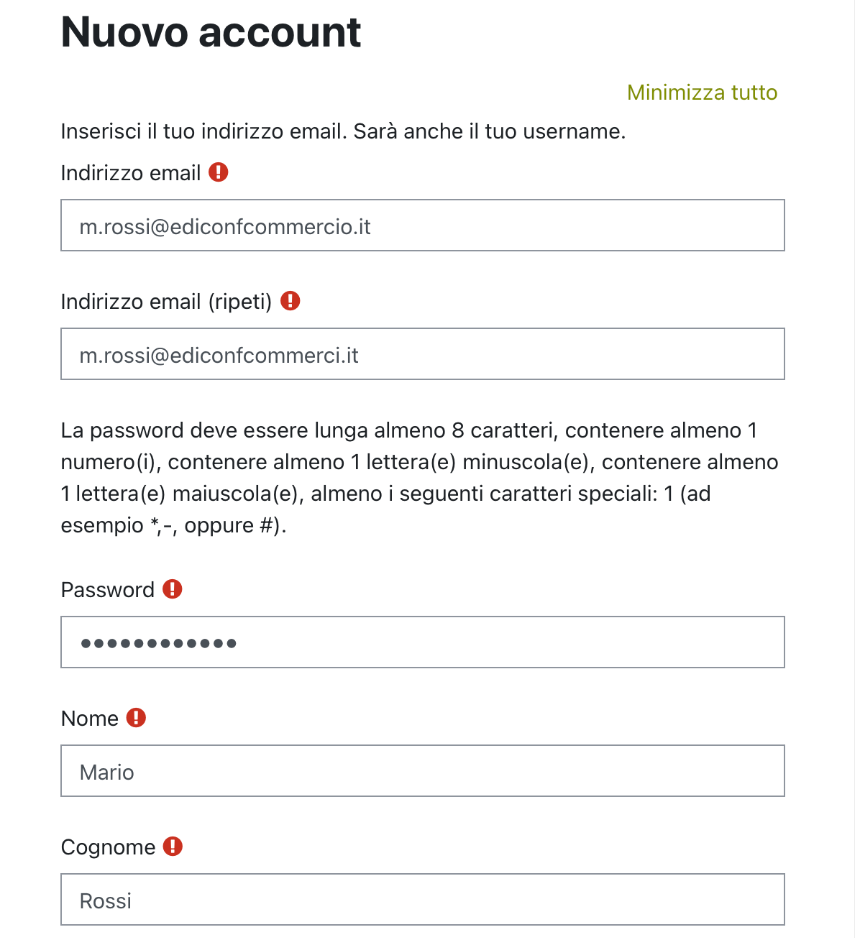Click the 'Cognome' field label text
This screenshot has height=938, width=855.
108,847
